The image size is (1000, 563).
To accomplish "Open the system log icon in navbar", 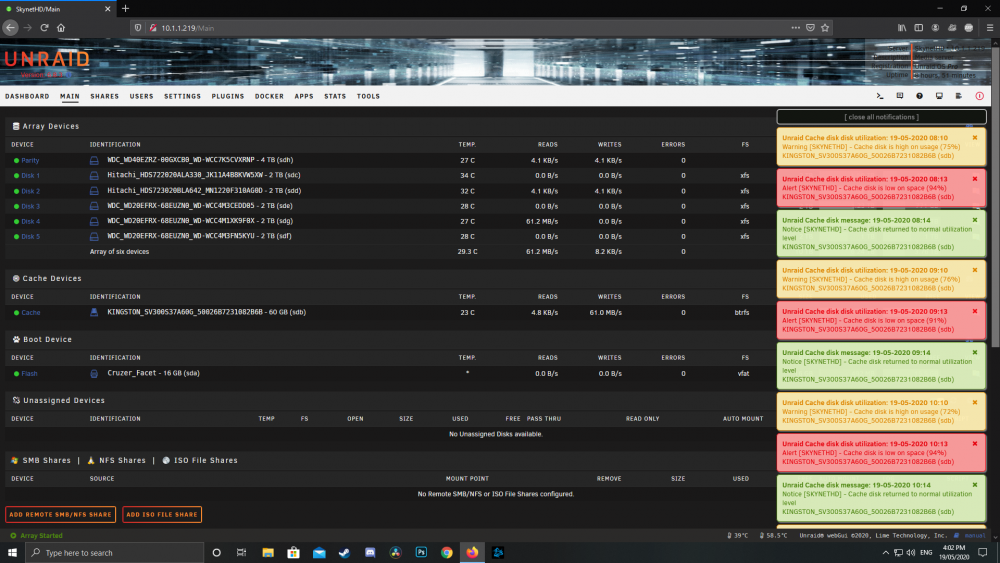I will point(959,96).
